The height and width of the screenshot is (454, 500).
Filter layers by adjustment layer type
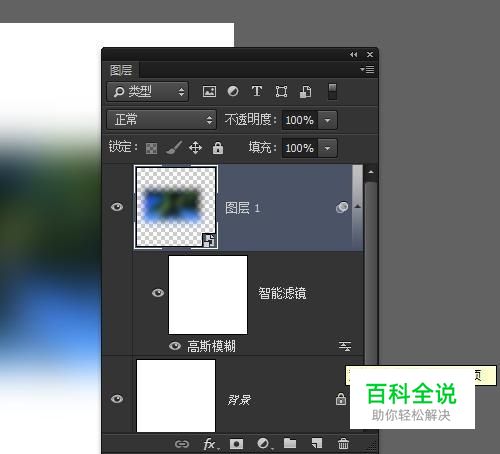coord(233,91)
